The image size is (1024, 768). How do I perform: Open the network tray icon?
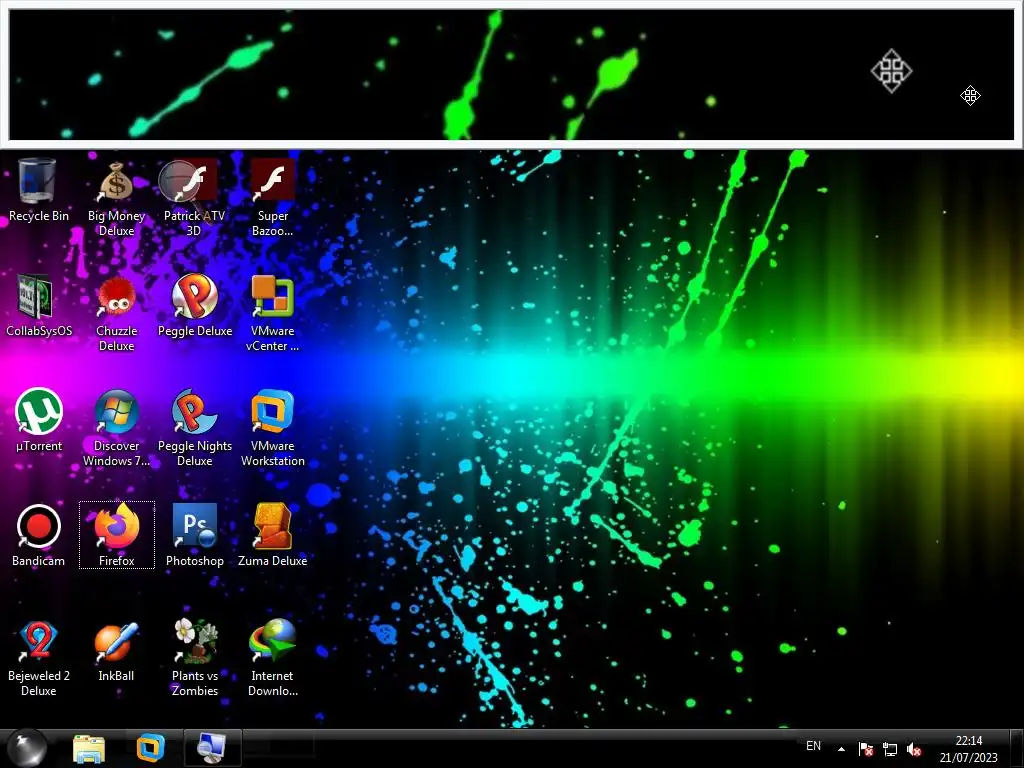tap(890, 749)
